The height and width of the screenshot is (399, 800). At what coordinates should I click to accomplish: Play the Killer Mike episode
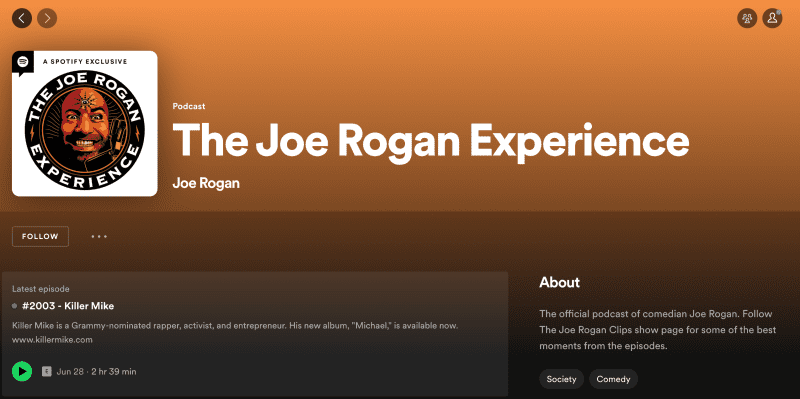click(22, 371)
